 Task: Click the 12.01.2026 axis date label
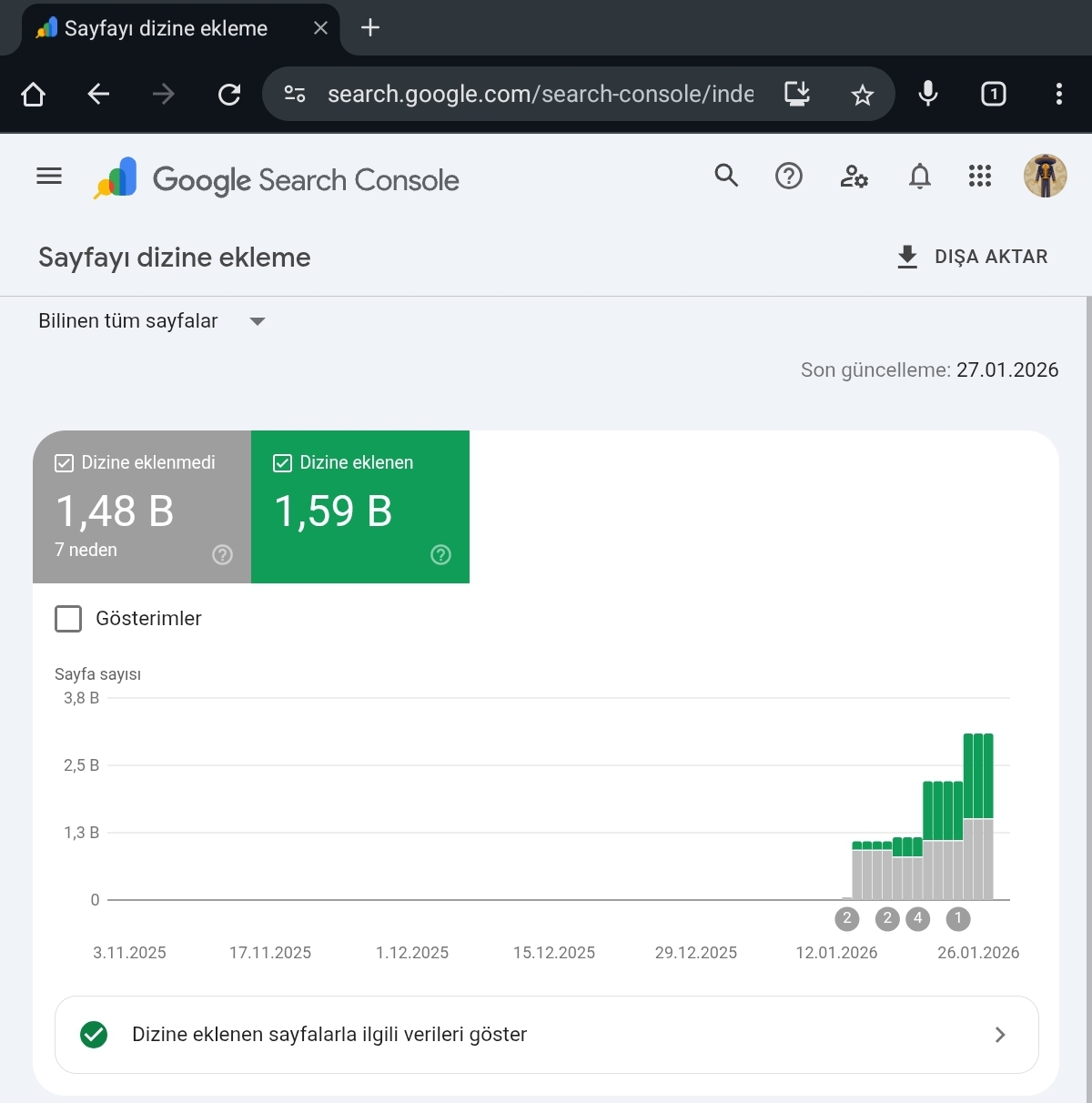[x=836, y=953]
